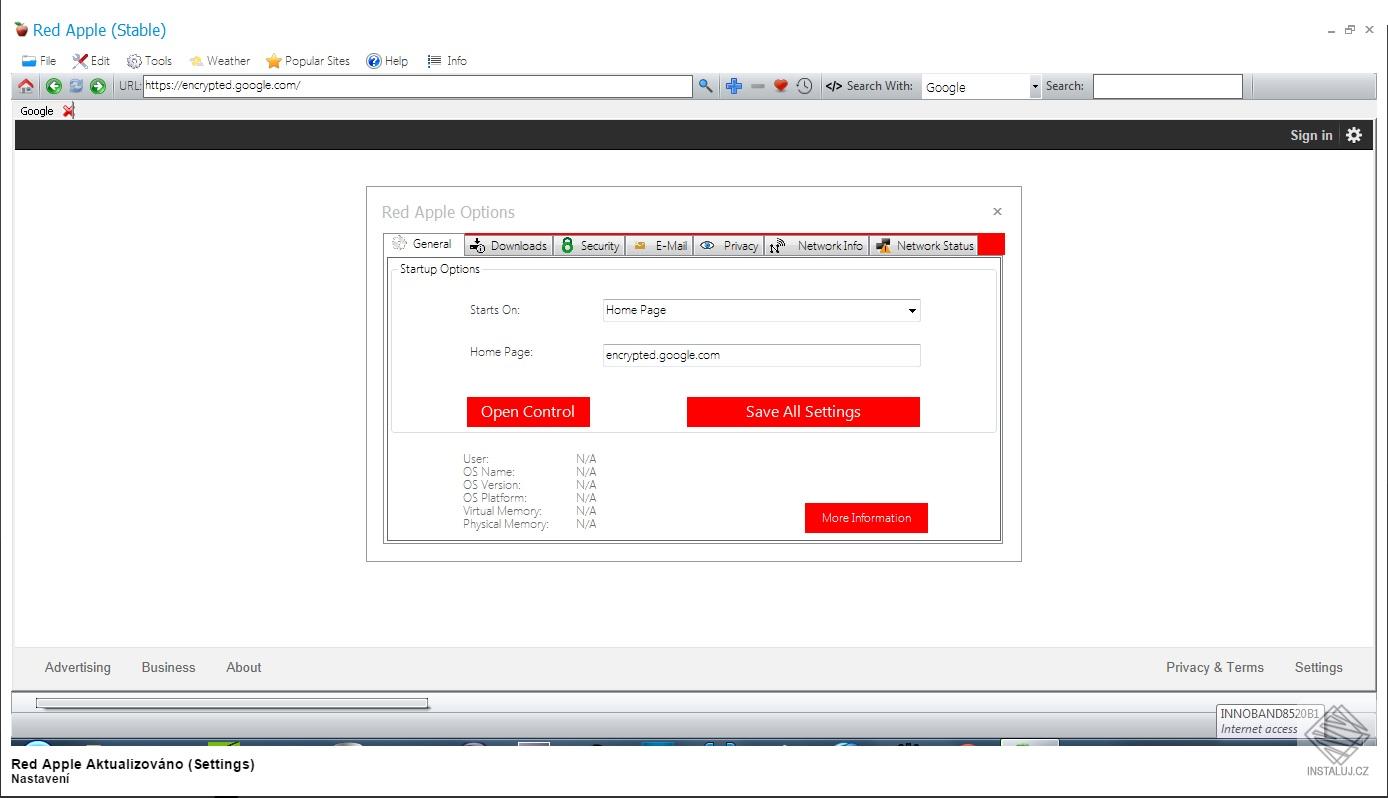Switch to the E-Mail tab
The height and width of the screenshot is (798, 1388).
[660, 246]
